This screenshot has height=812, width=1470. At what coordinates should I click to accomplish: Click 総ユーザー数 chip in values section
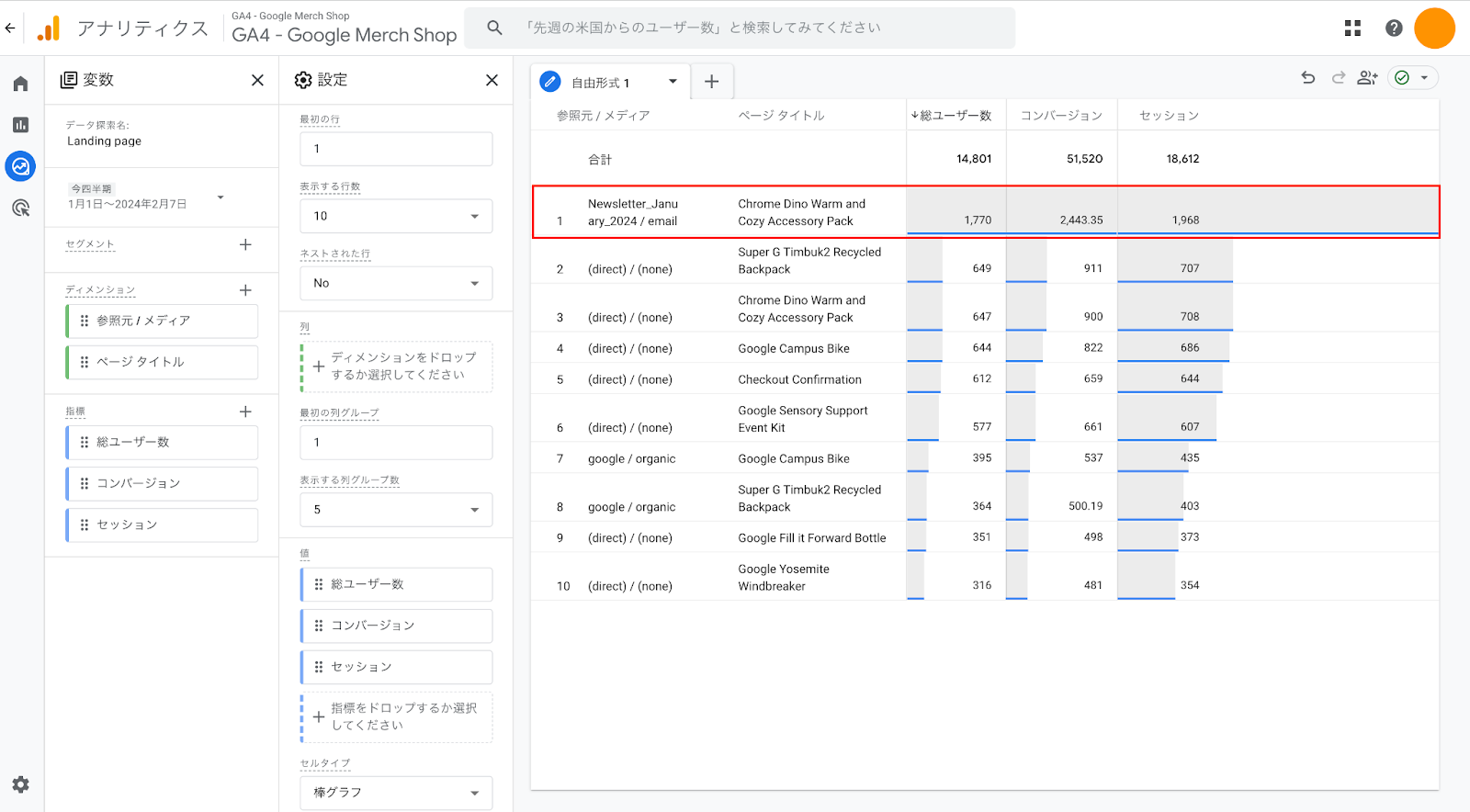[x=396, y=584]
